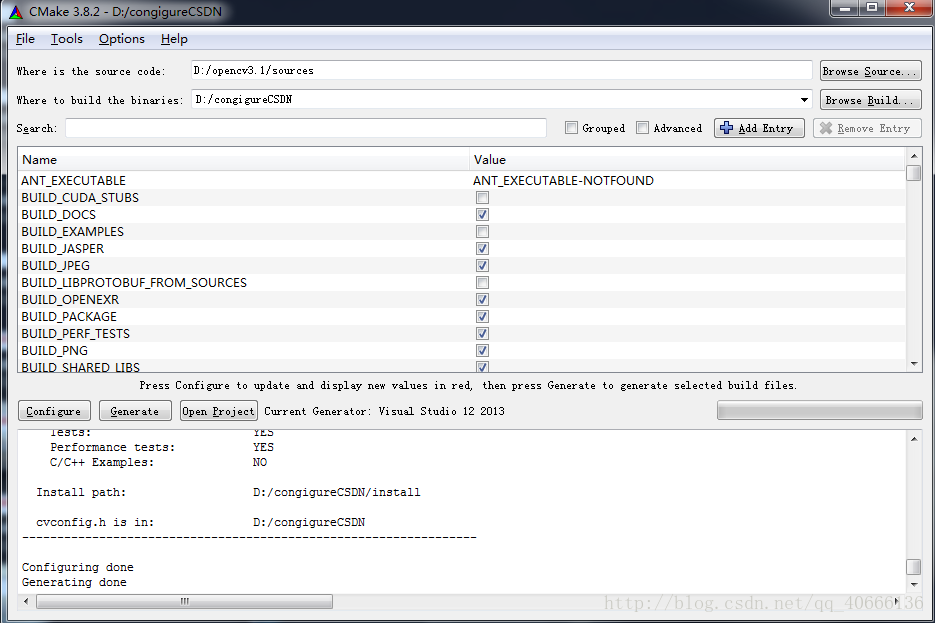The height and width of the screenshot is (623, 935).
Task: Click down arrow of output log scrollbar
Action: pos(914,585)
